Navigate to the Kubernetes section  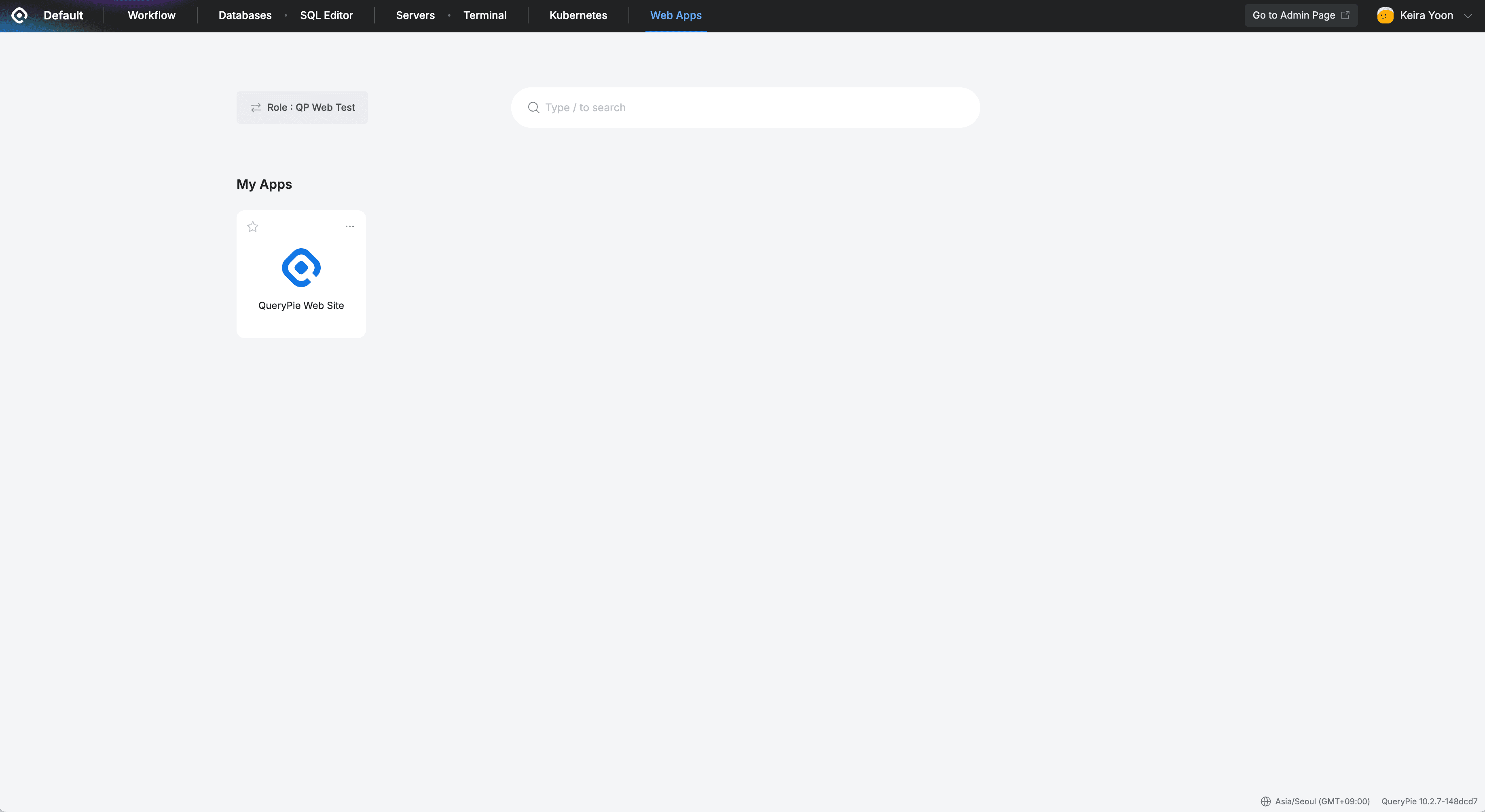coord(577,15)
